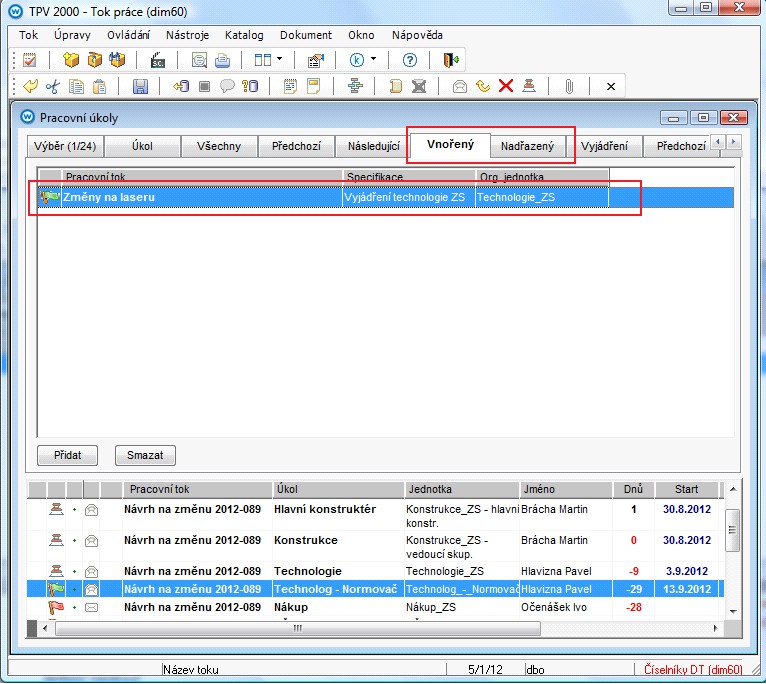This screenshot has height=684, width=766.
Task: Click the lined notepad icon
Action: [290, 87]
